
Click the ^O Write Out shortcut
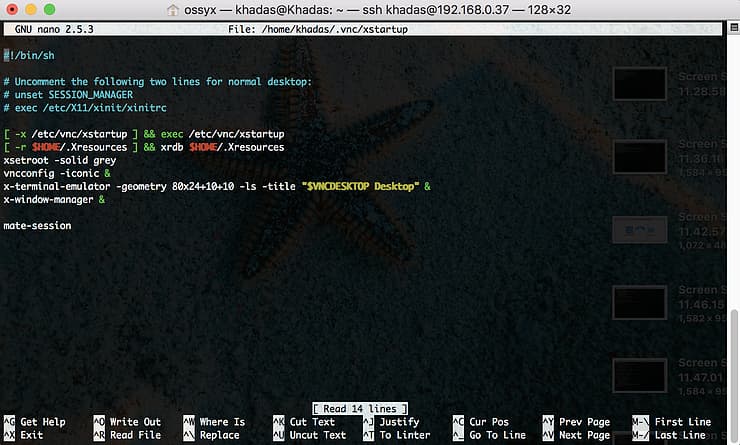(126, 422)
